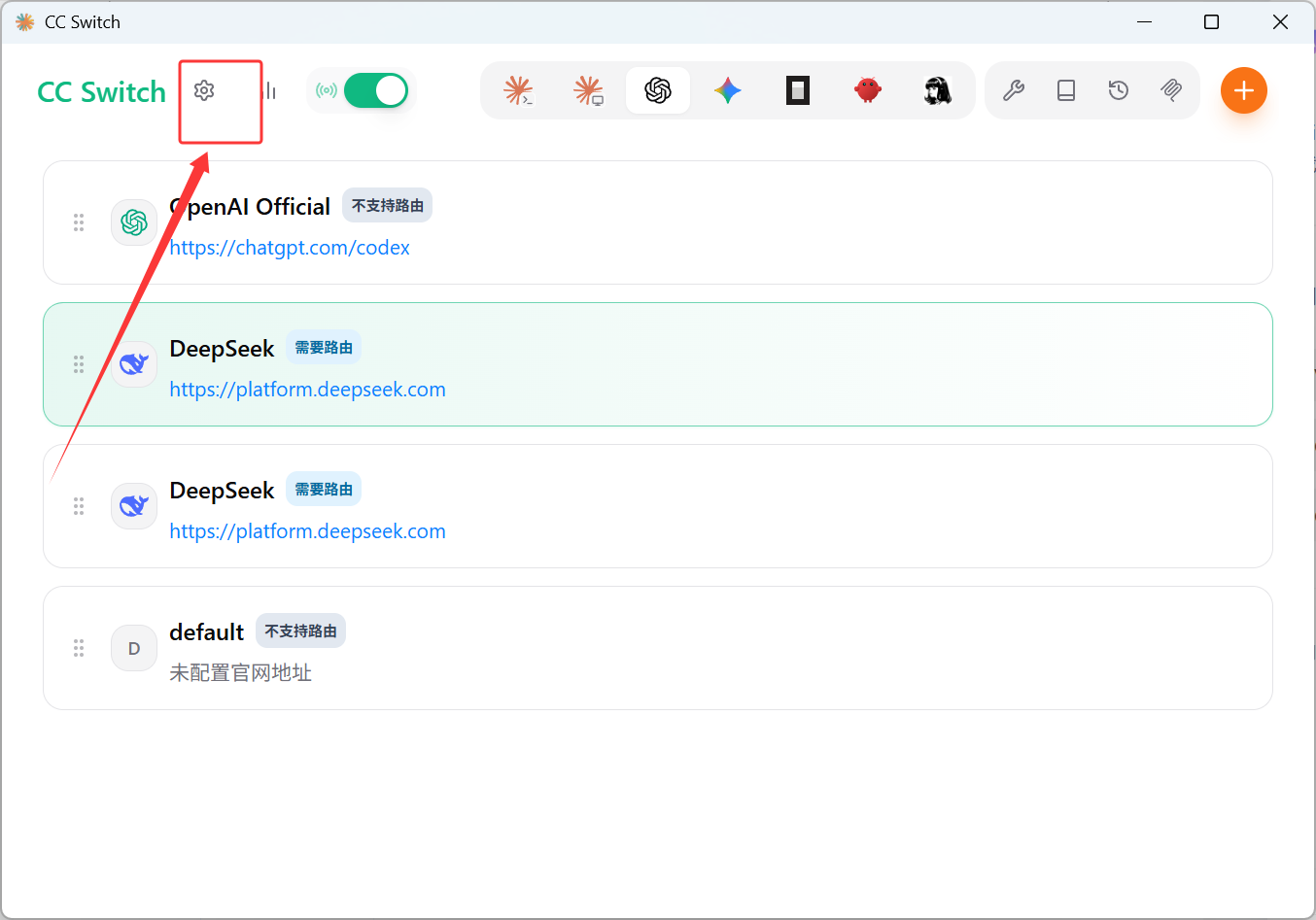
Task: Open platform.deepseek.com link on highlighted card
Action: click(x=307, y=390)
